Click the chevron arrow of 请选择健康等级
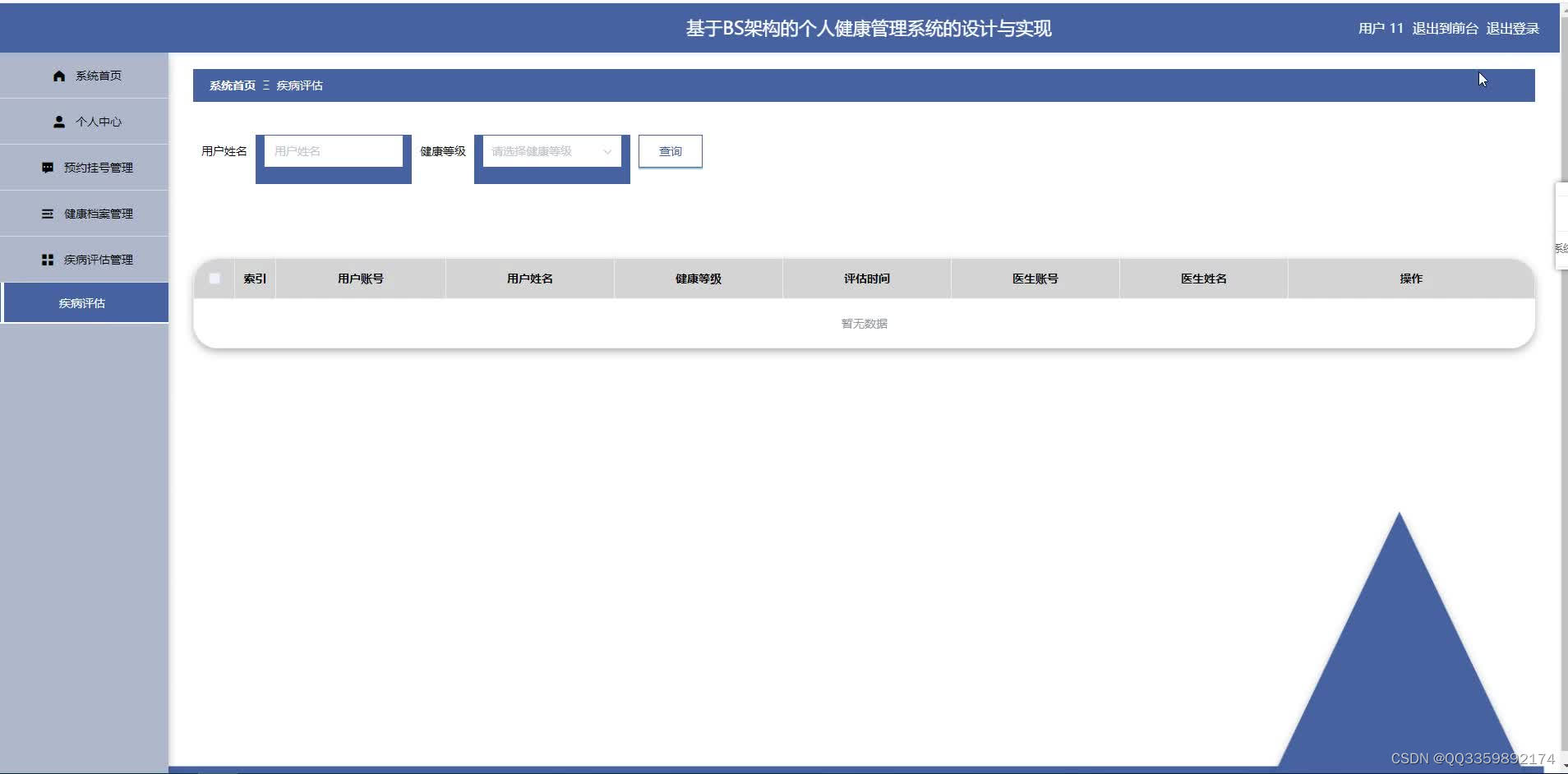 [x=607, y=151]
